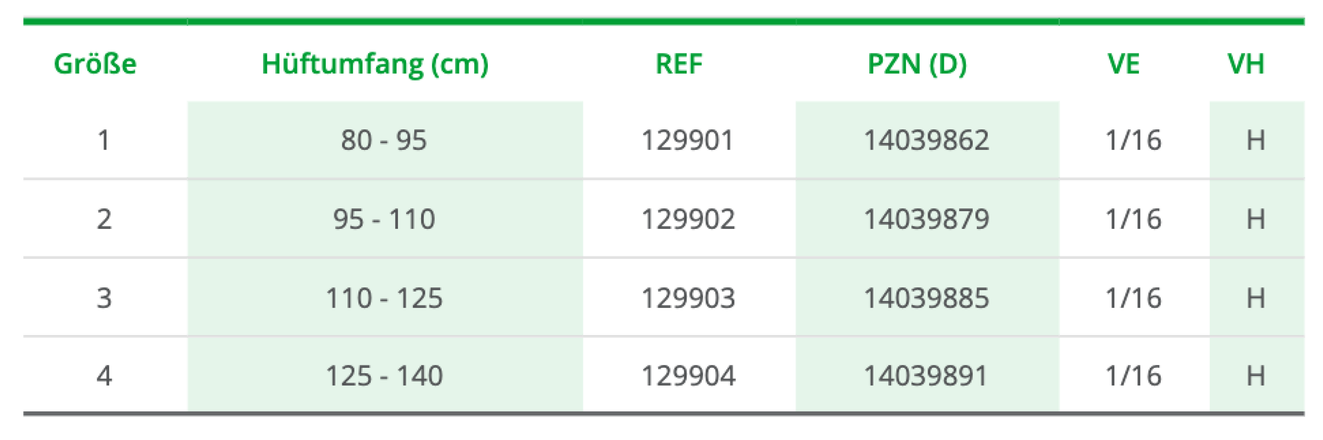The image size is (1323, 440).
Task: Select the REF column header
Action: pos(679,65)
